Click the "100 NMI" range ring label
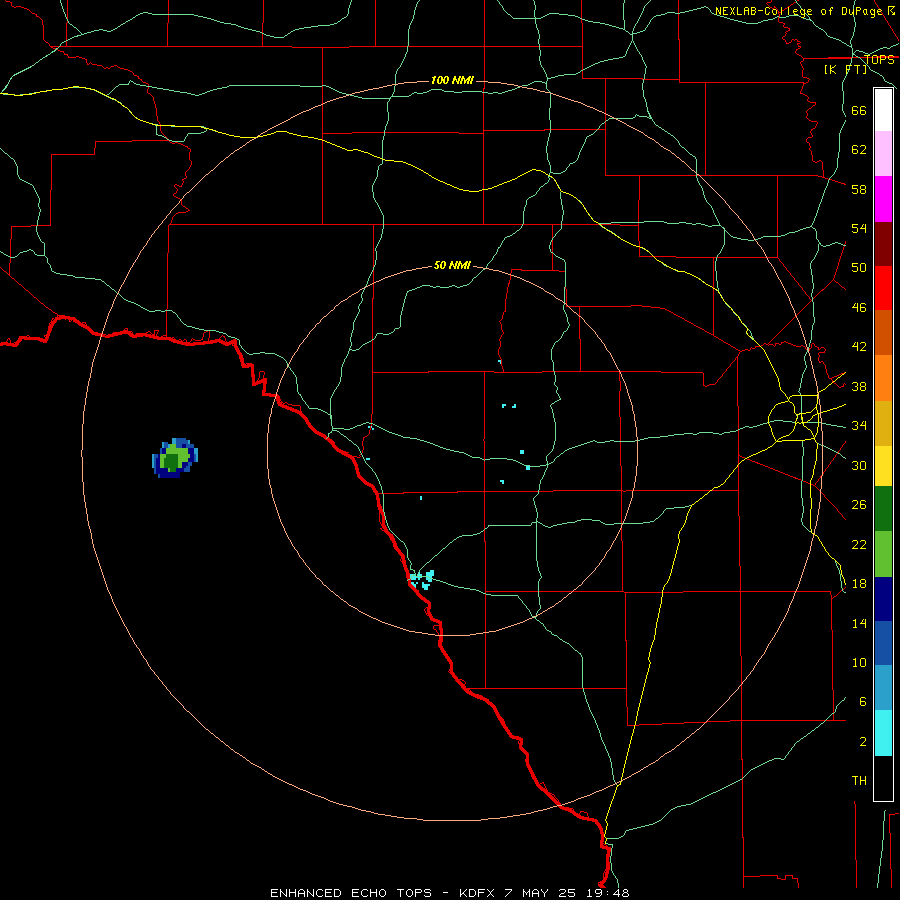The image size is (900, 900). [452, 80]
